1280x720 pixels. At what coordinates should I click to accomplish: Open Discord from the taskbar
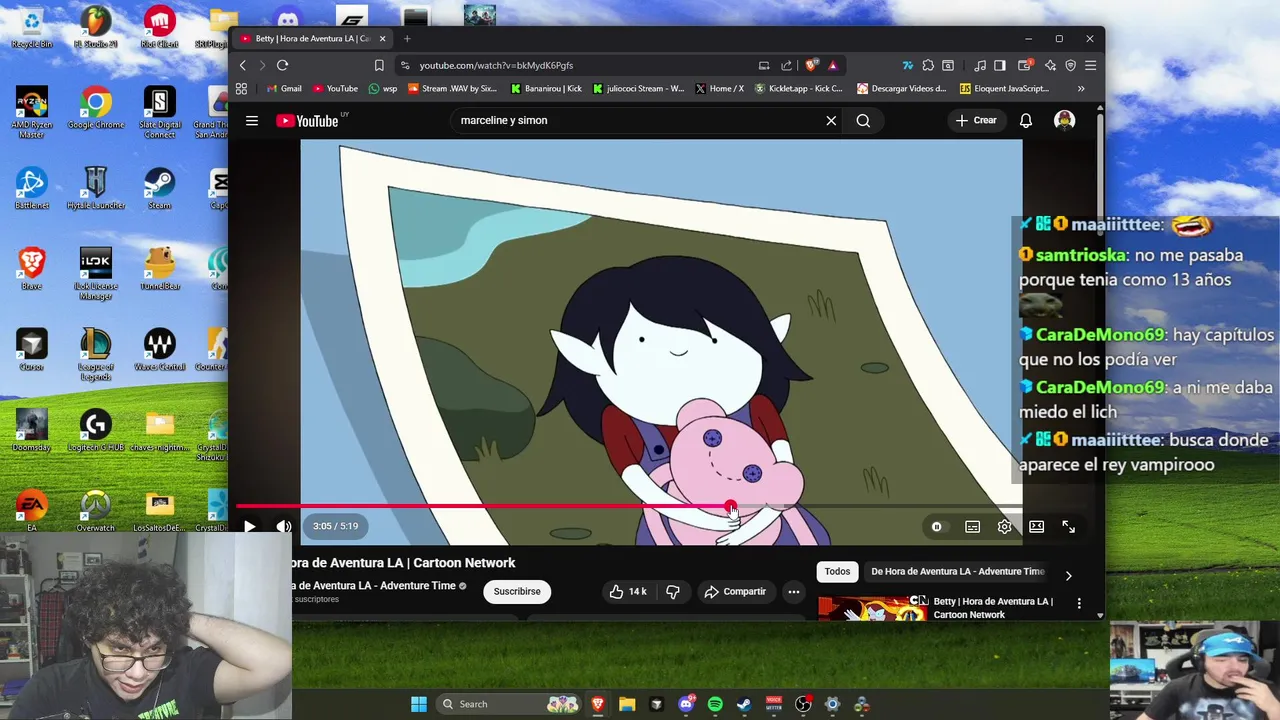tap(686, 704)
